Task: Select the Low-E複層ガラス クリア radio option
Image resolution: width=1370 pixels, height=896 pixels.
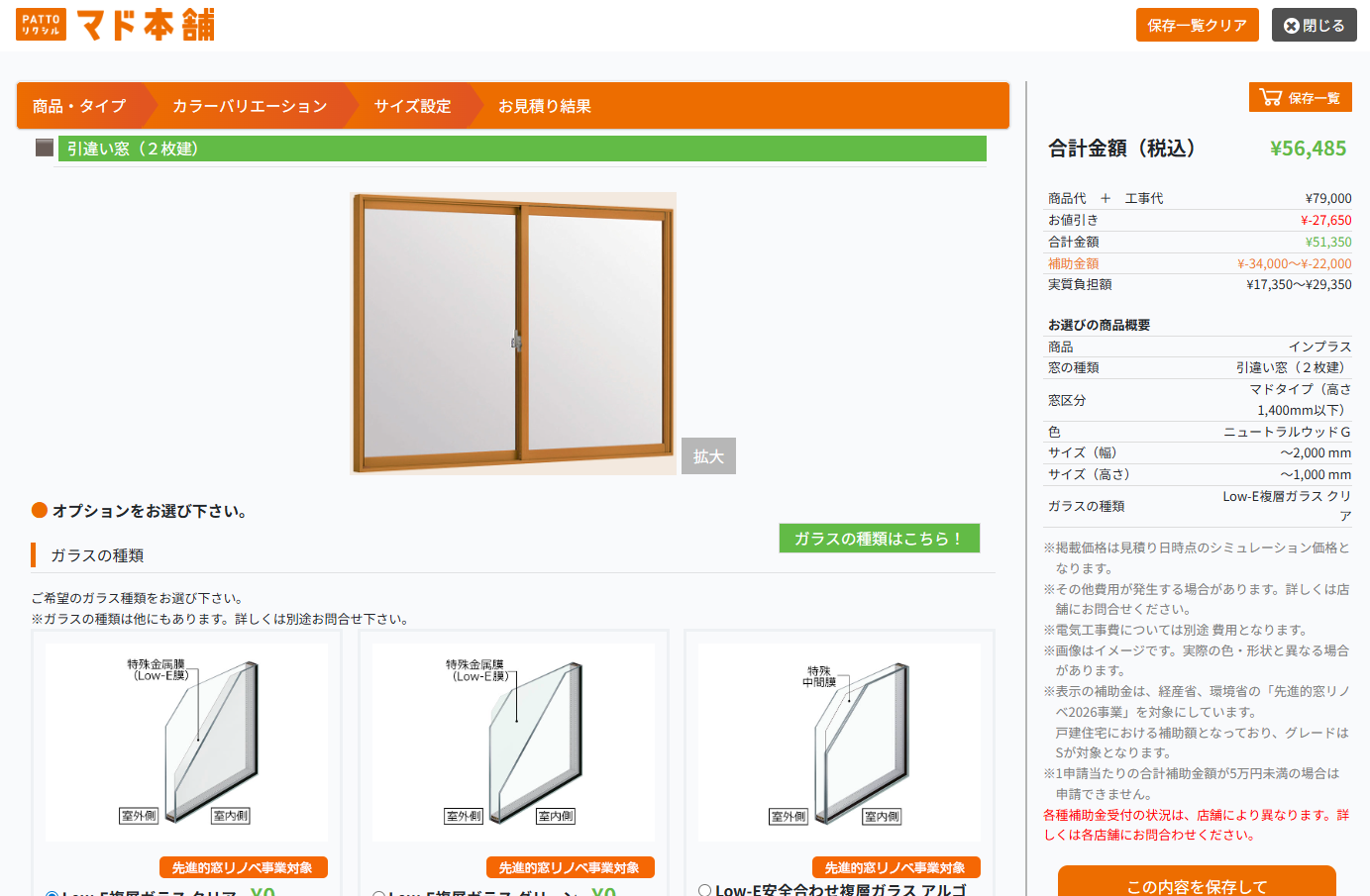Action: pos(52,894)
